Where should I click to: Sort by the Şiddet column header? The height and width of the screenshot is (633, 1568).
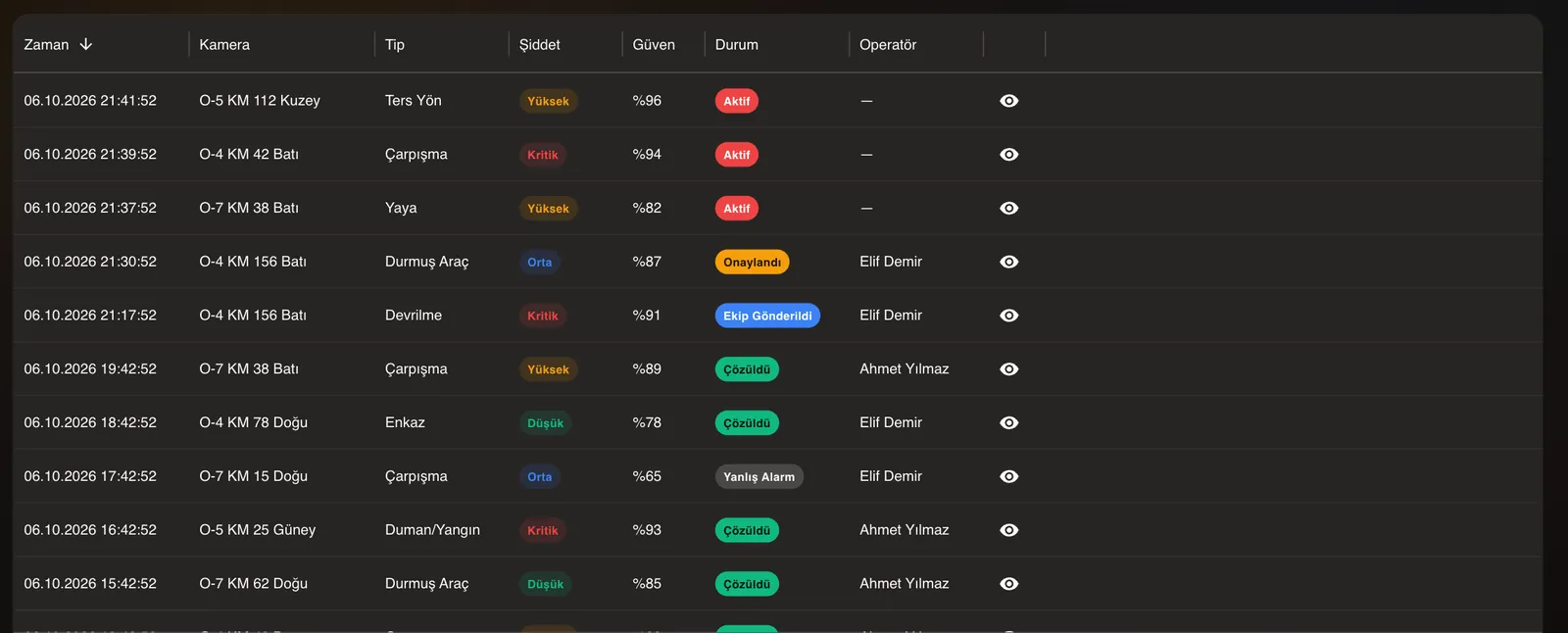pos(540,45)
